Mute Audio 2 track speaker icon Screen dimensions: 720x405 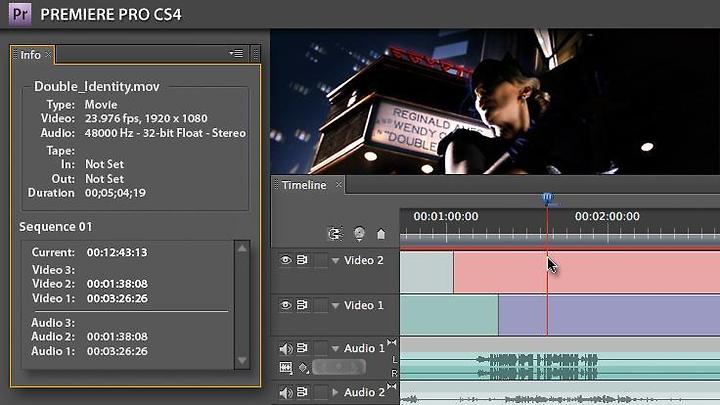[x=286, y=393]
